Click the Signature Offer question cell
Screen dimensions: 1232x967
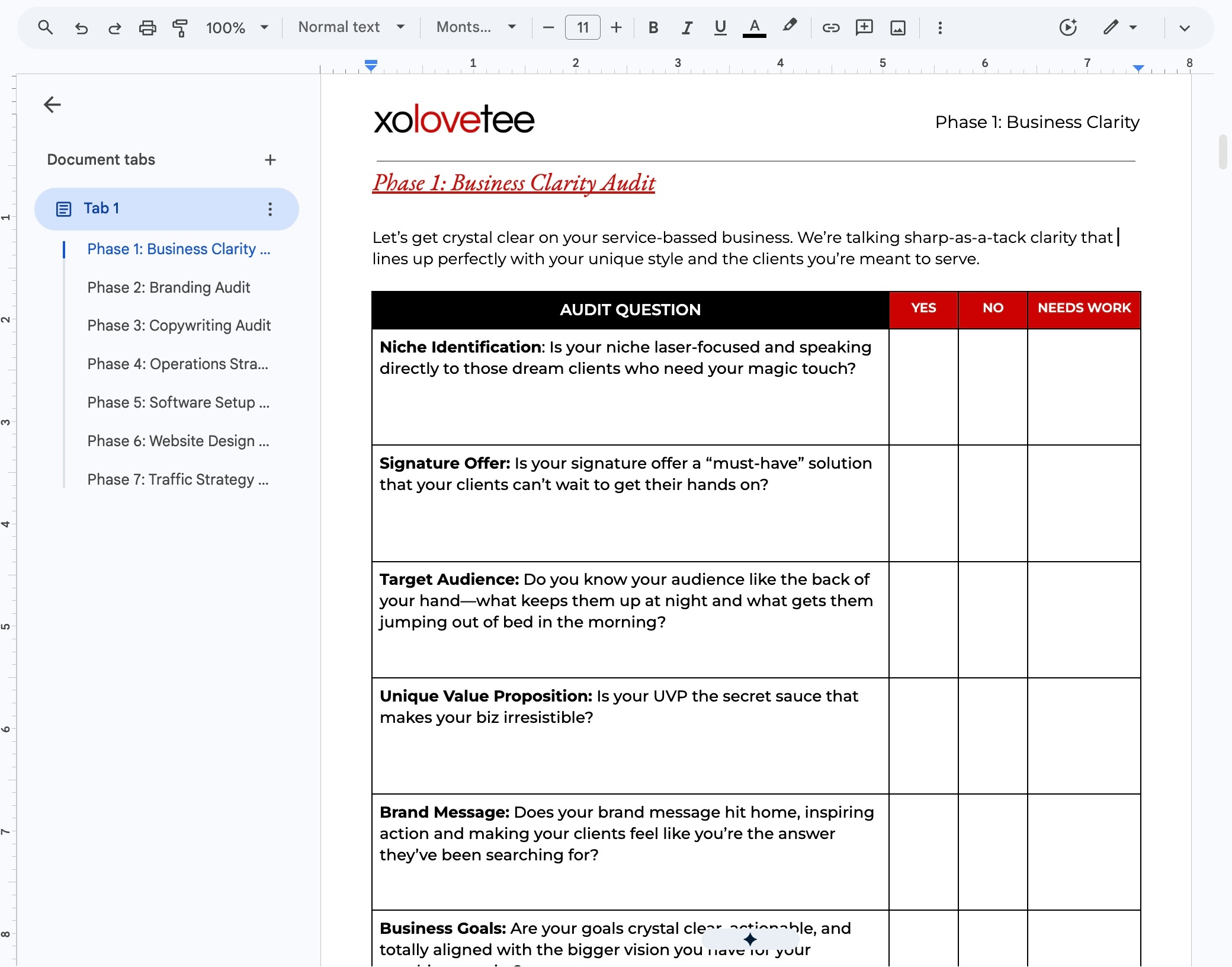[x=630, y=503]
